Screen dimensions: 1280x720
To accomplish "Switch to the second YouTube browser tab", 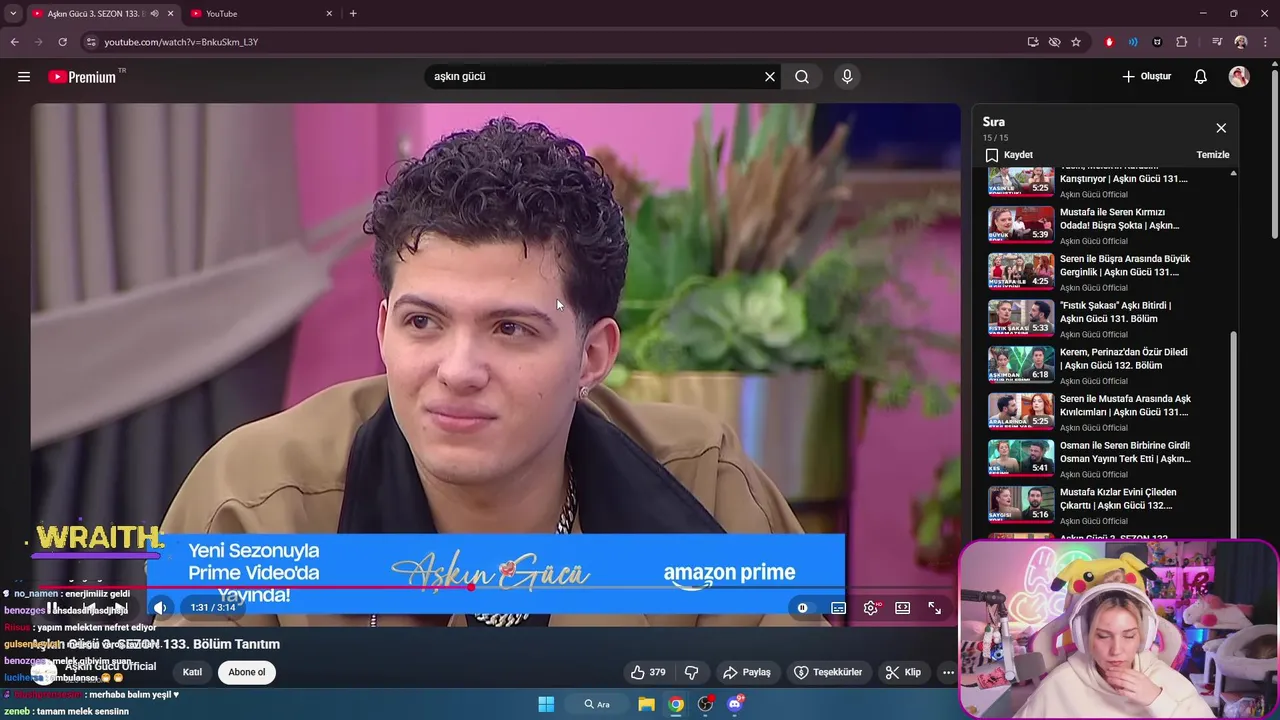I will tap(260, 14).
